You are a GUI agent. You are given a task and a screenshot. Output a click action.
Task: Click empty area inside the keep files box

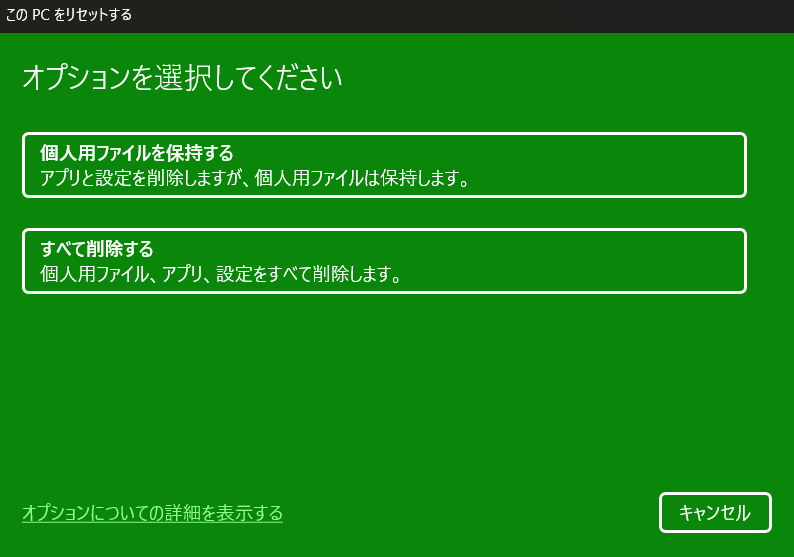[x=608, y=165]
